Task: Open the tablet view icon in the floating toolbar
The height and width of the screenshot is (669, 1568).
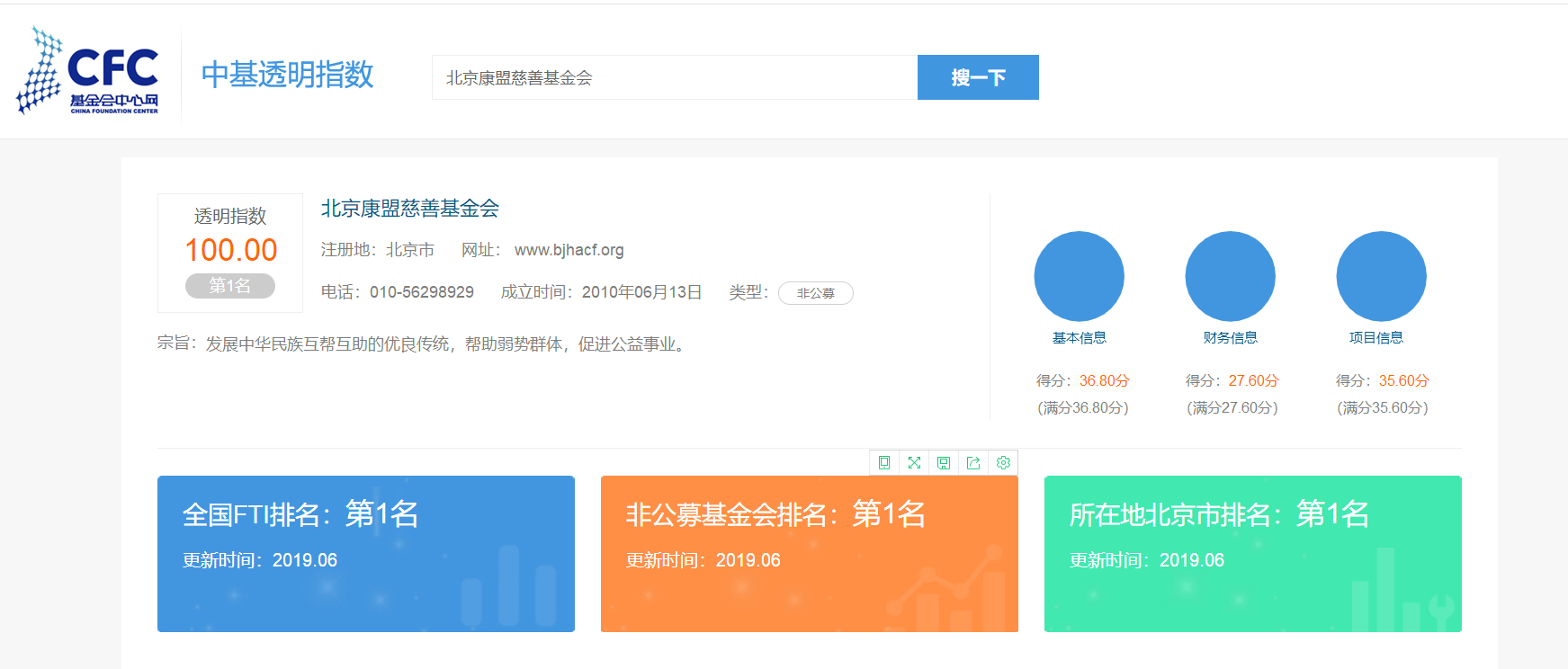Action: coord(884,462)
